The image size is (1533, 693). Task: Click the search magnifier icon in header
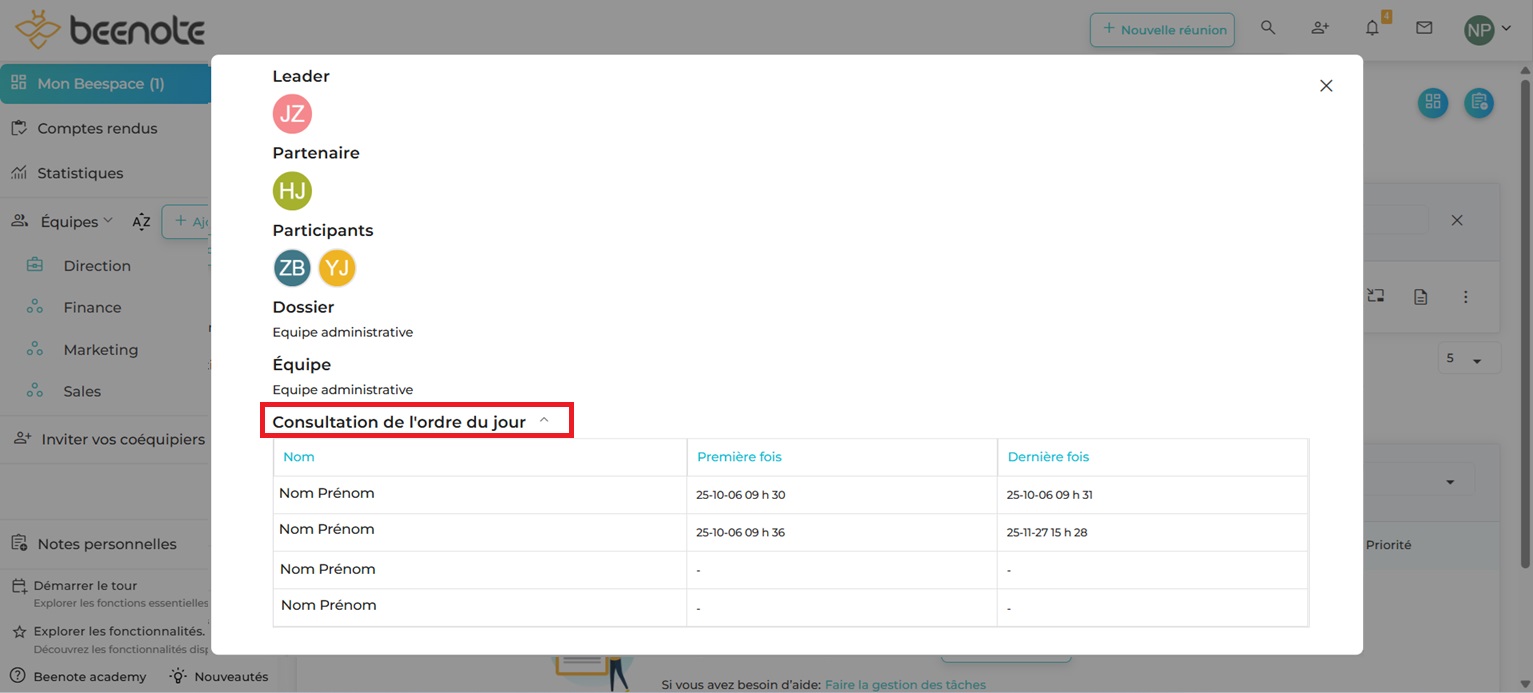(1268, 28)
